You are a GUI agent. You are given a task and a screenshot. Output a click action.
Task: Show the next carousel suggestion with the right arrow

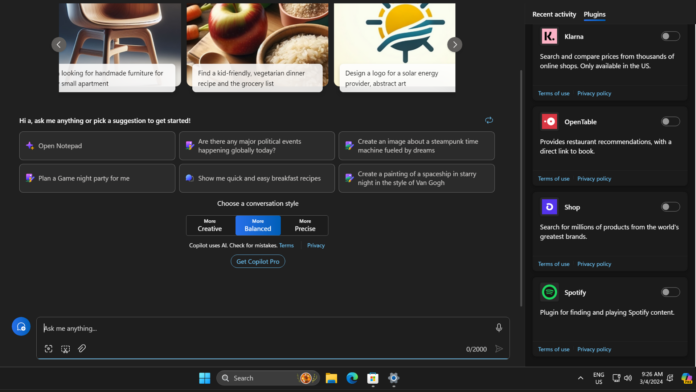pyautogui.click(x=454, y=44)
